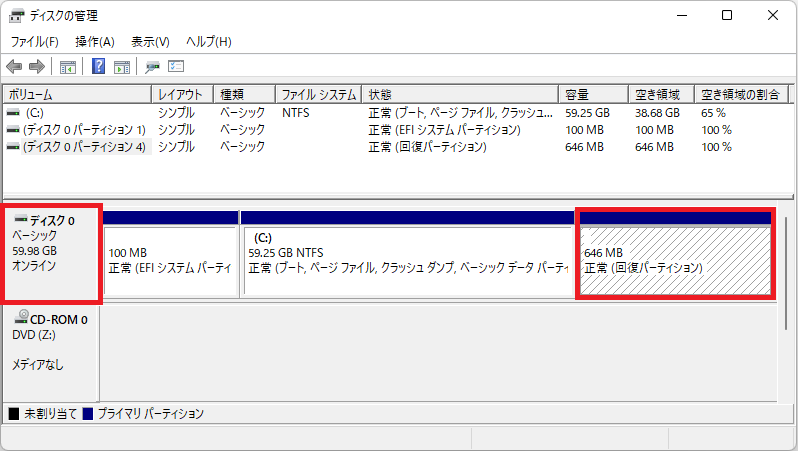Click the 65 % free ratio cell
Viewport: 798px width, 451px height.
(x=713, y=112)
